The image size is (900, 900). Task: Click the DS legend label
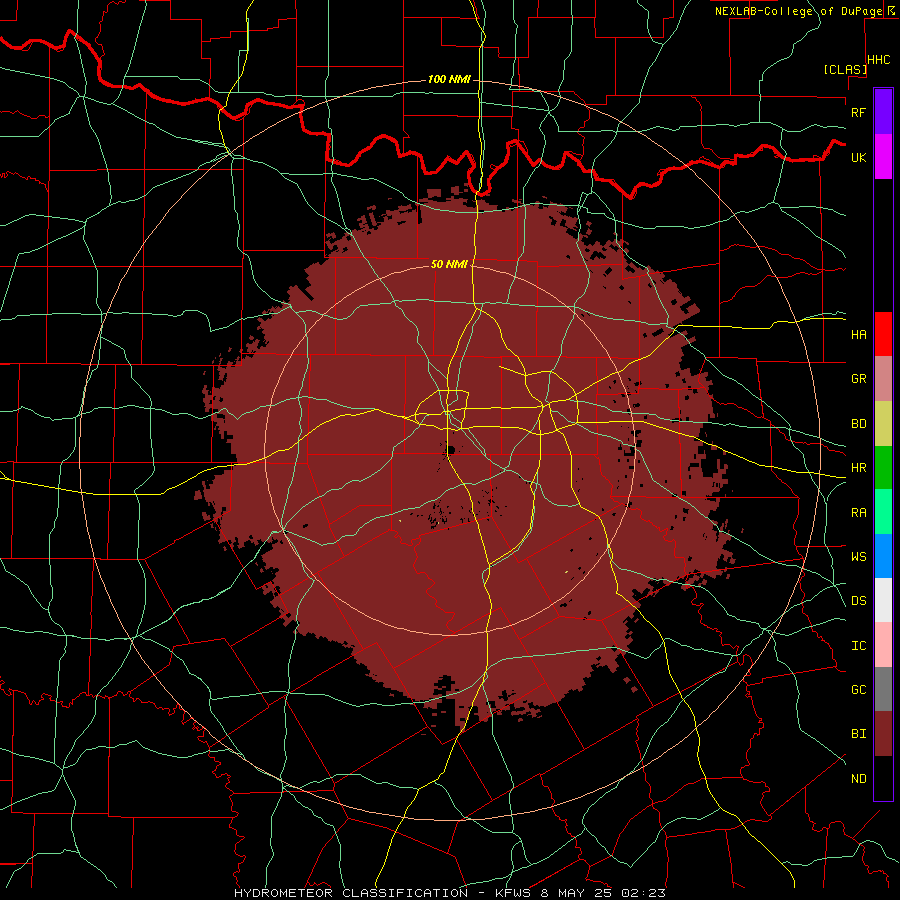point(858,601)
